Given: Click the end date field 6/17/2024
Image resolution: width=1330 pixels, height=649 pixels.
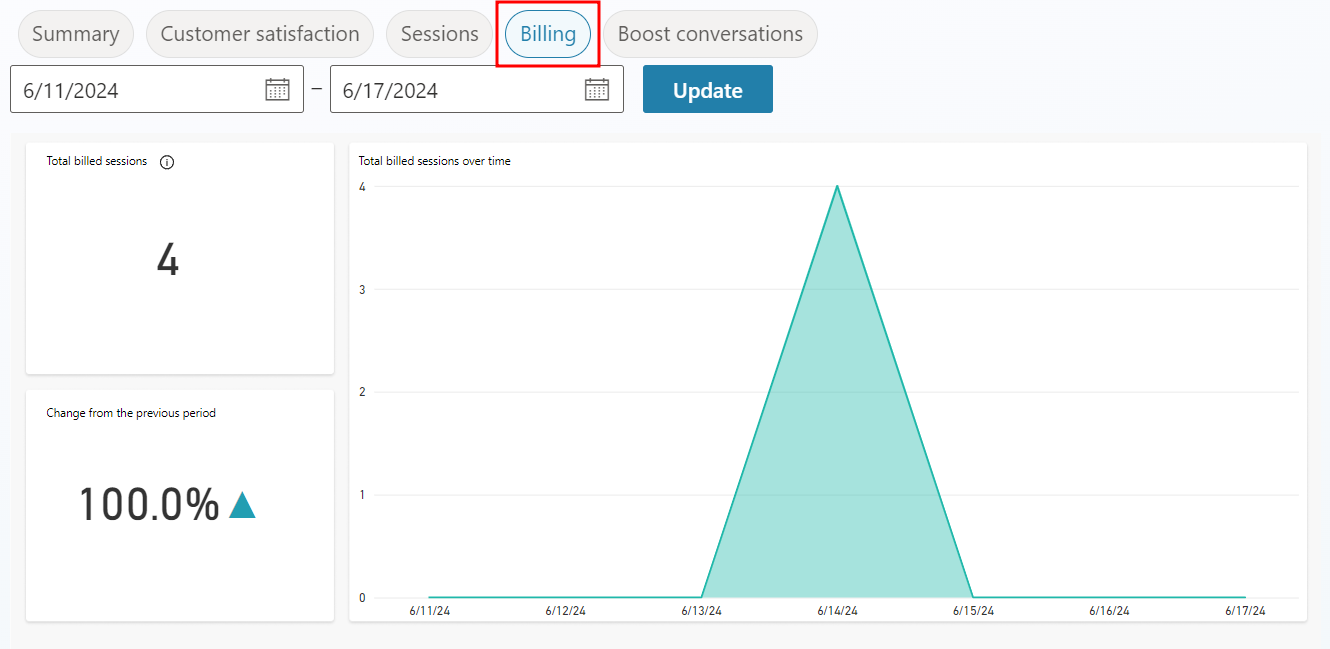Looking at the screenshot, I should [x=477, y=89].
